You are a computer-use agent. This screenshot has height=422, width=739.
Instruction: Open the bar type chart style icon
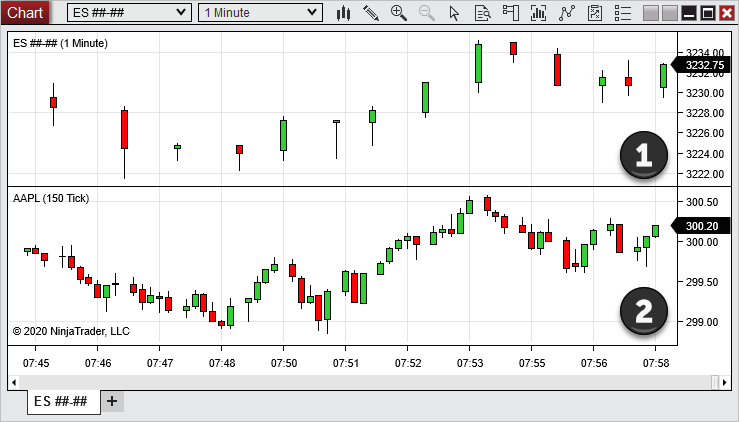pyautogui.click(x=343, y=13)
